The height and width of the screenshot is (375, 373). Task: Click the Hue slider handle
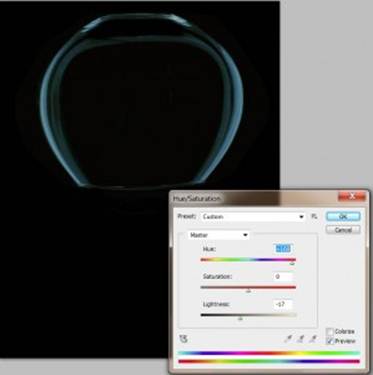[292, 264]
